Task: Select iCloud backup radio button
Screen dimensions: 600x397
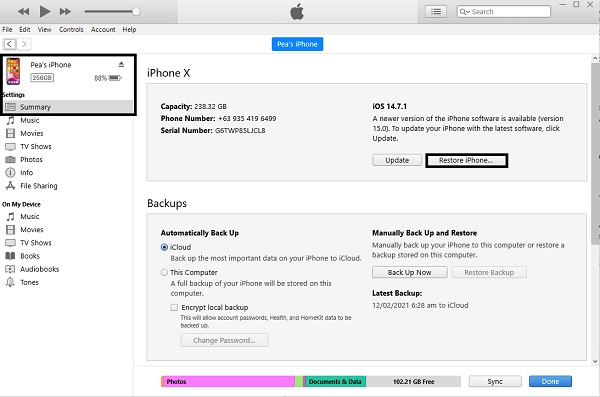Action: coord(164,247)
